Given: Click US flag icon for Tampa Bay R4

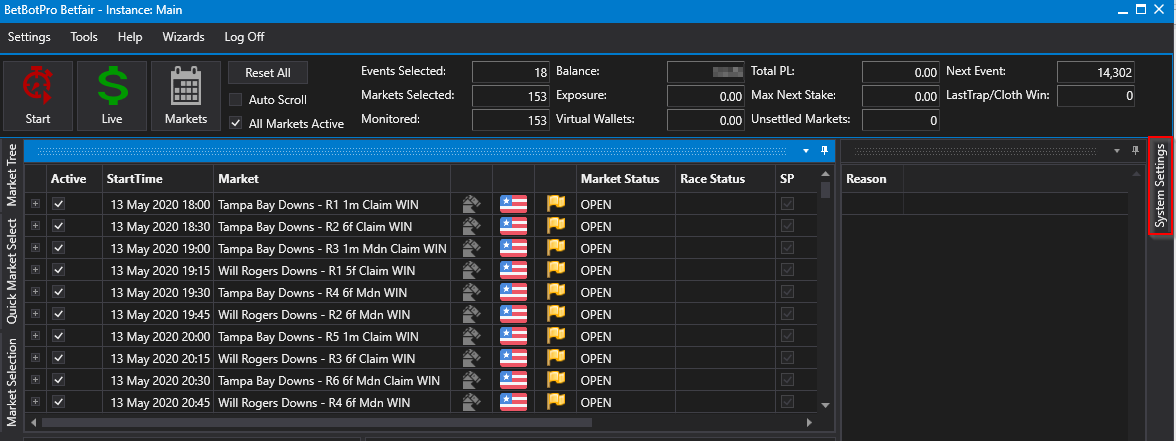Looking at the screenshot, I should pyautogui.click(x=514, y=292).
